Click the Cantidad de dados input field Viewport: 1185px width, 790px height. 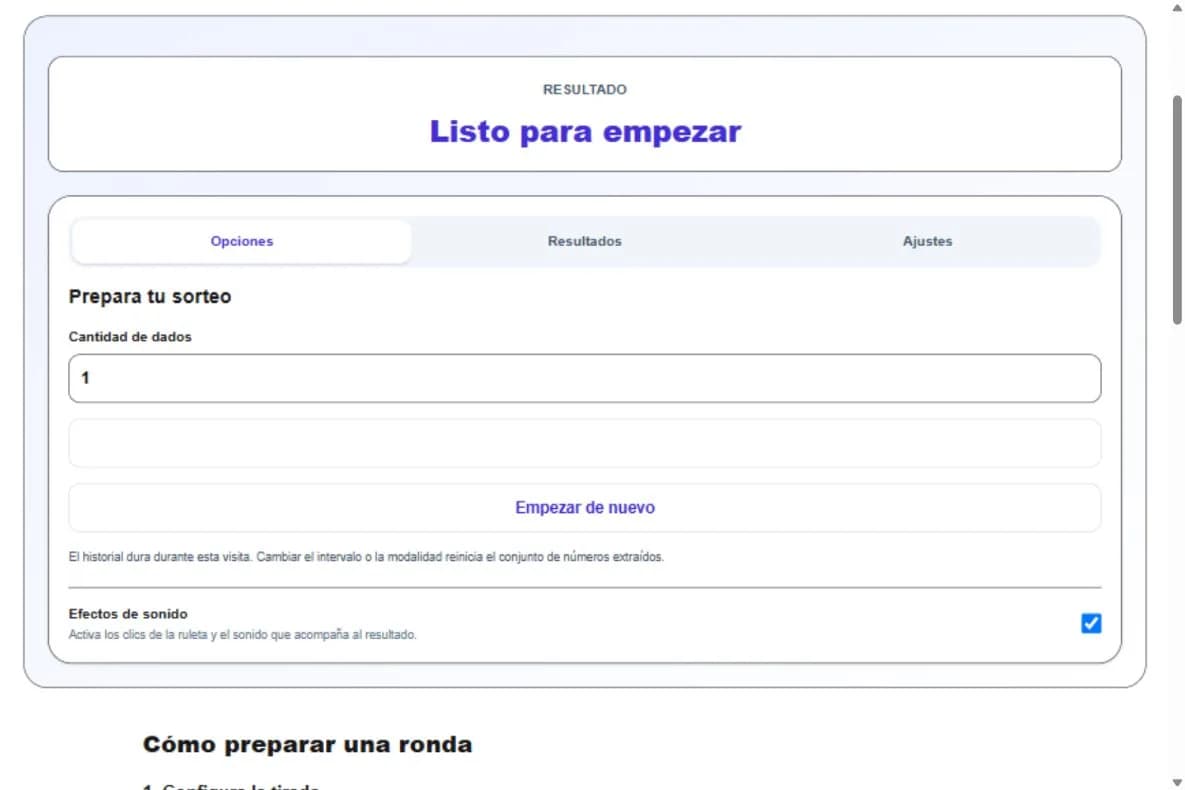[x=584, y=378]
